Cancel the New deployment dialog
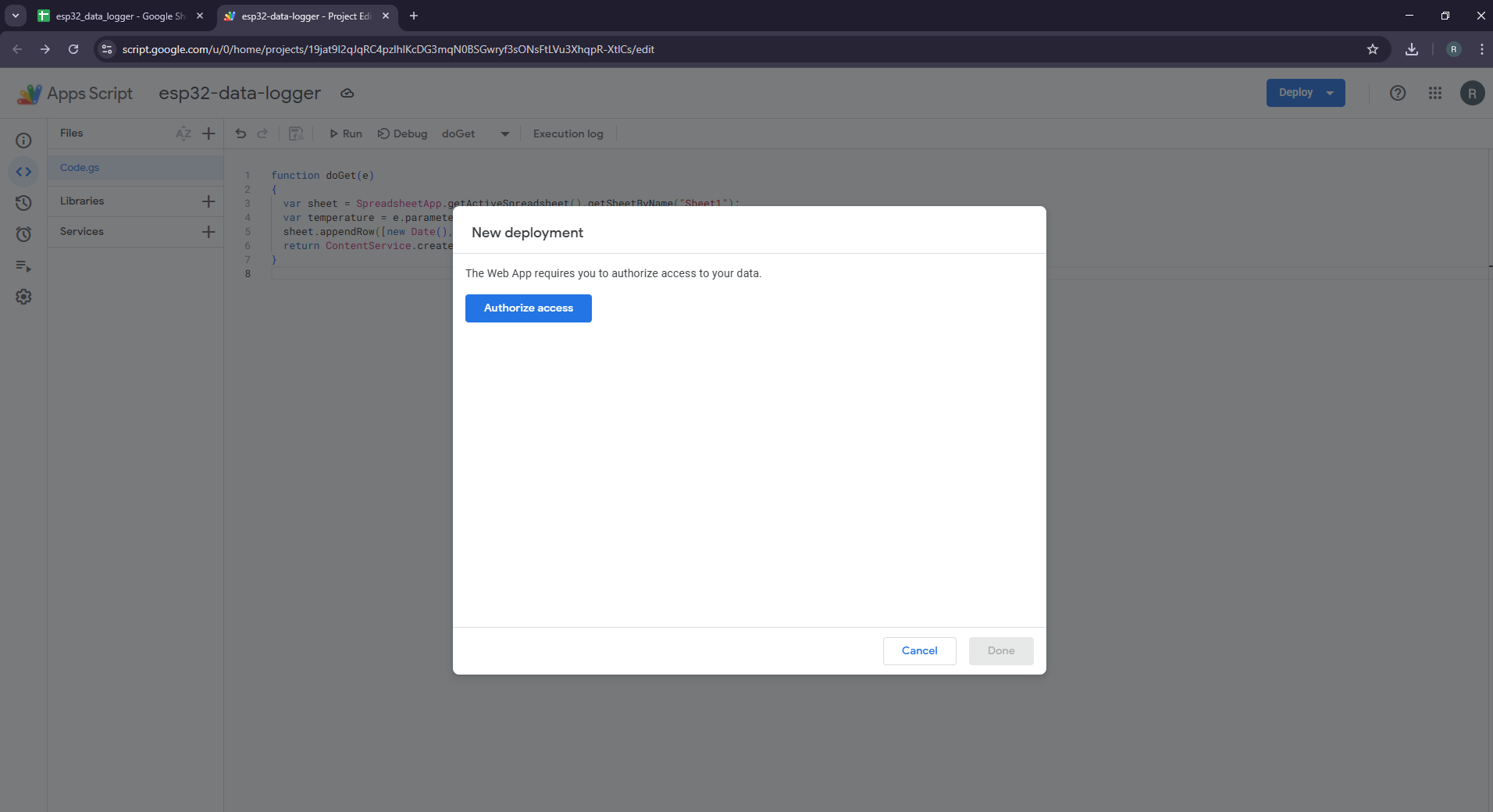The height and width of the screenshot is (812, 1493). tap(919, 651)
